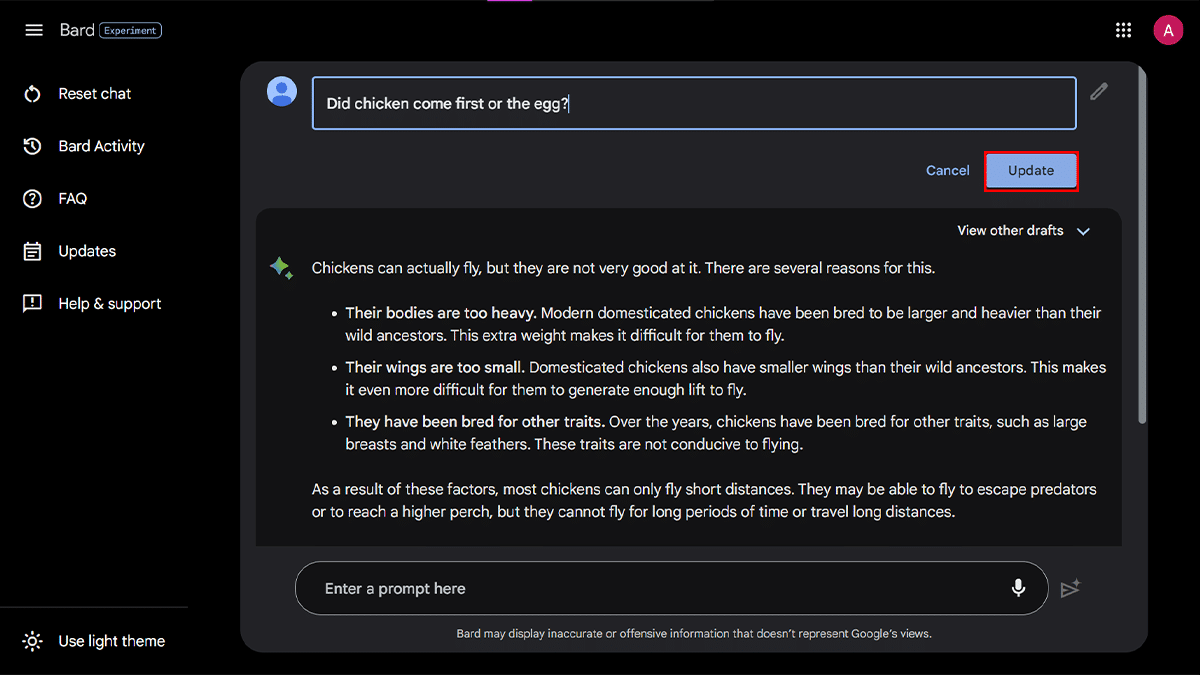Open the hamburger main menu
Image resolution: width=1200 pixels, height=675 pixels.
point(34,30)
